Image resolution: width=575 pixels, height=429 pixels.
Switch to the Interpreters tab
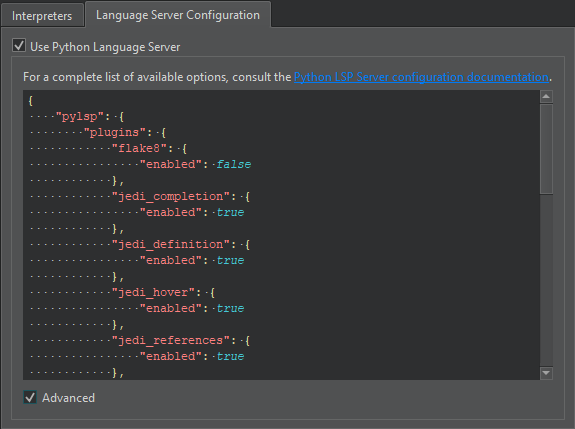[x=42, y=16]
